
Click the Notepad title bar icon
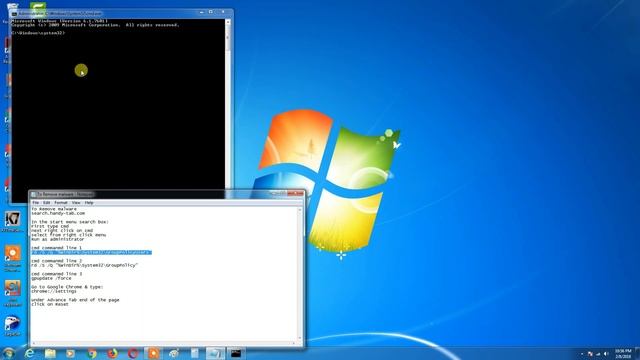tap(33, 195)
